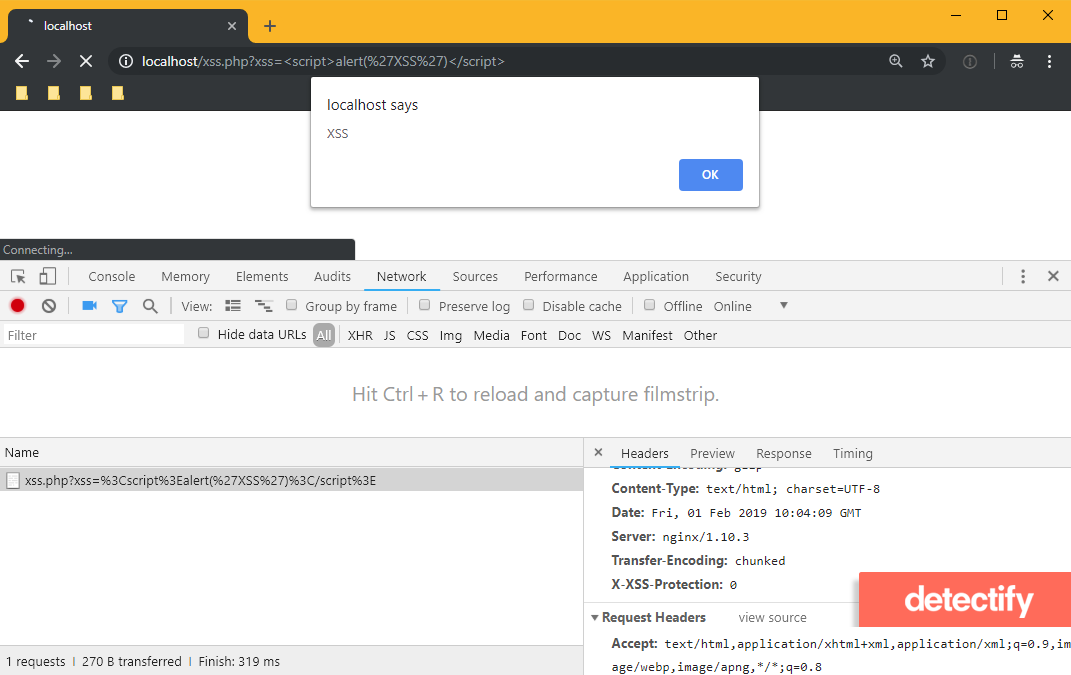Toggle the device toolbar icon
This screenshot has width=1071, height=675.
pyautogui.click(x=46, y=275)
